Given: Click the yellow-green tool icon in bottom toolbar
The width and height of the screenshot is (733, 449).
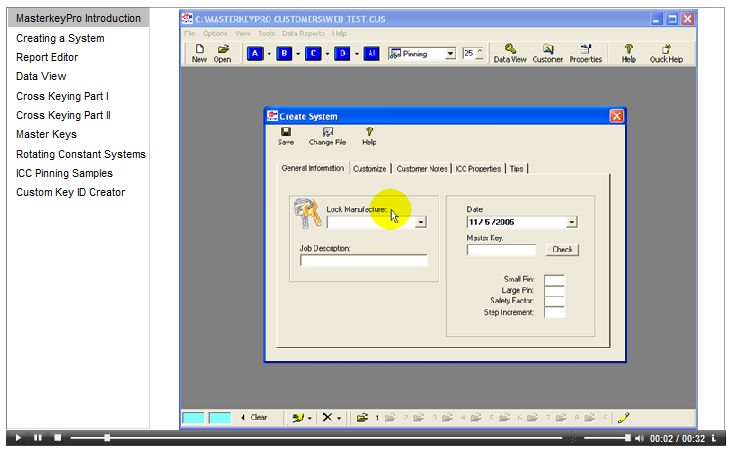Looking at the screenshot, I should pos(298,418).
